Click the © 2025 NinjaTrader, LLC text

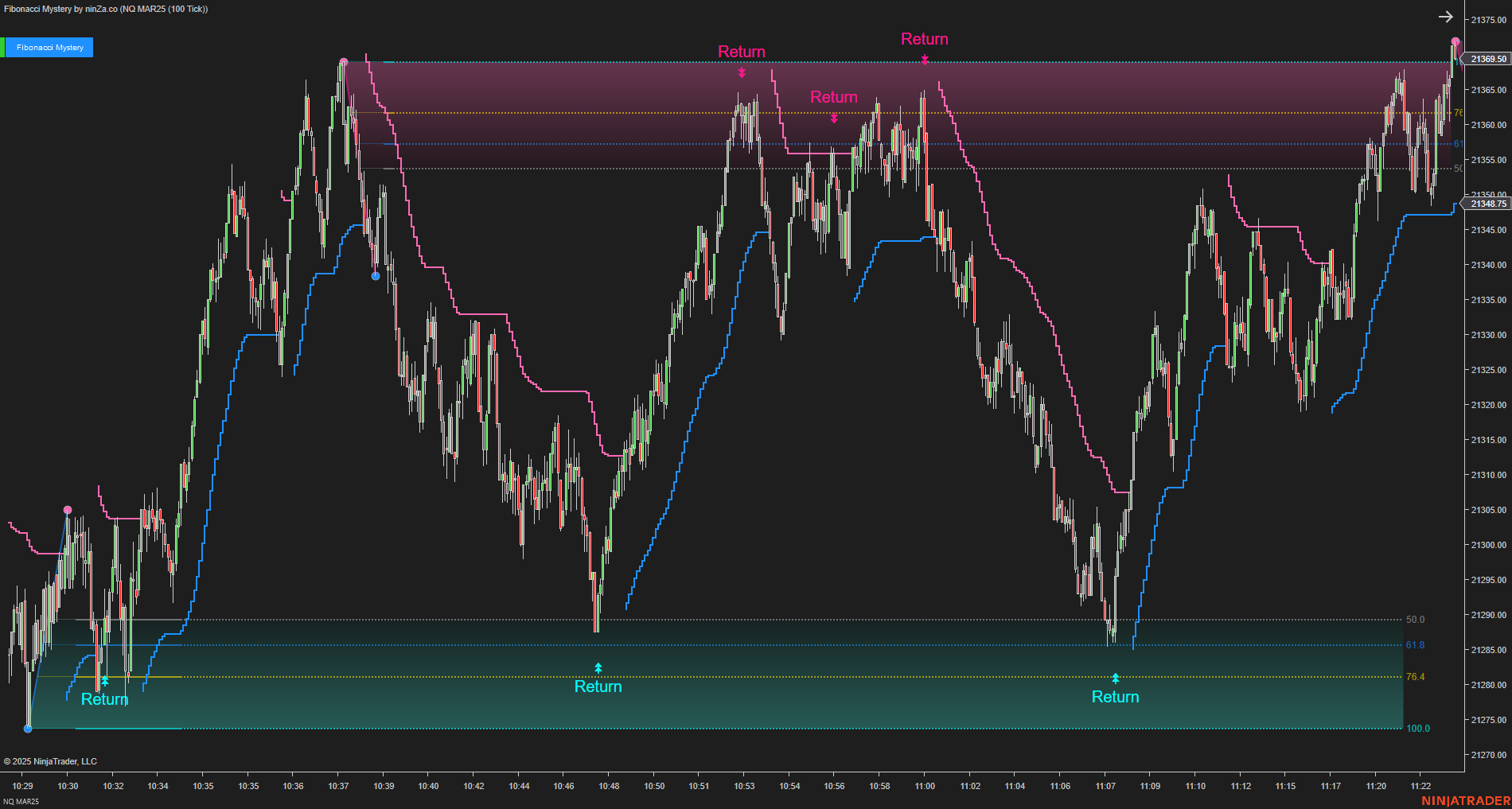tap(51, 761)
